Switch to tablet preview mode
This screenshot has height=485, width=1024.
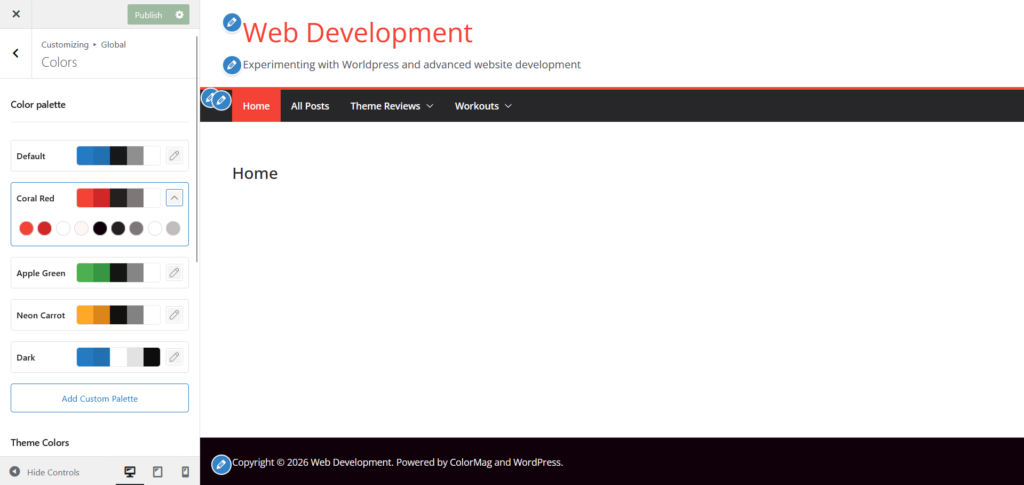tap(157, 472)
